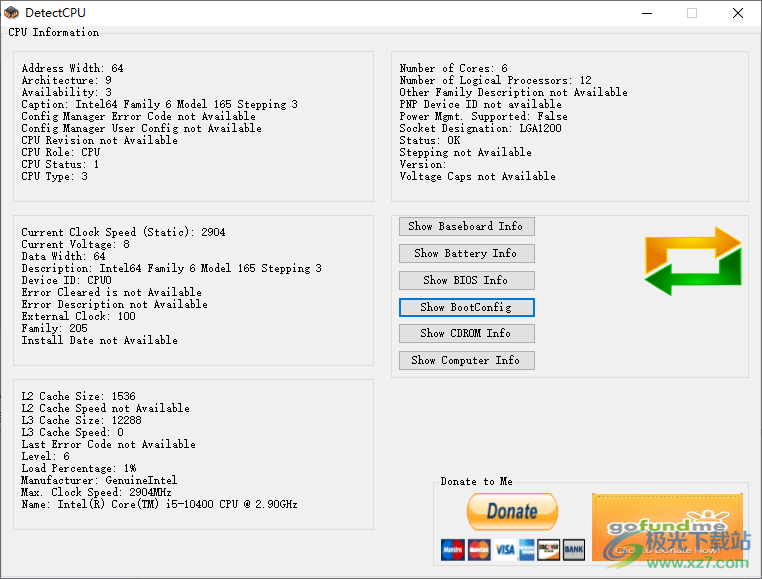Screen dimensions: 762x579
Task: Click the VISA card icon
Action: tap(503, 549)
